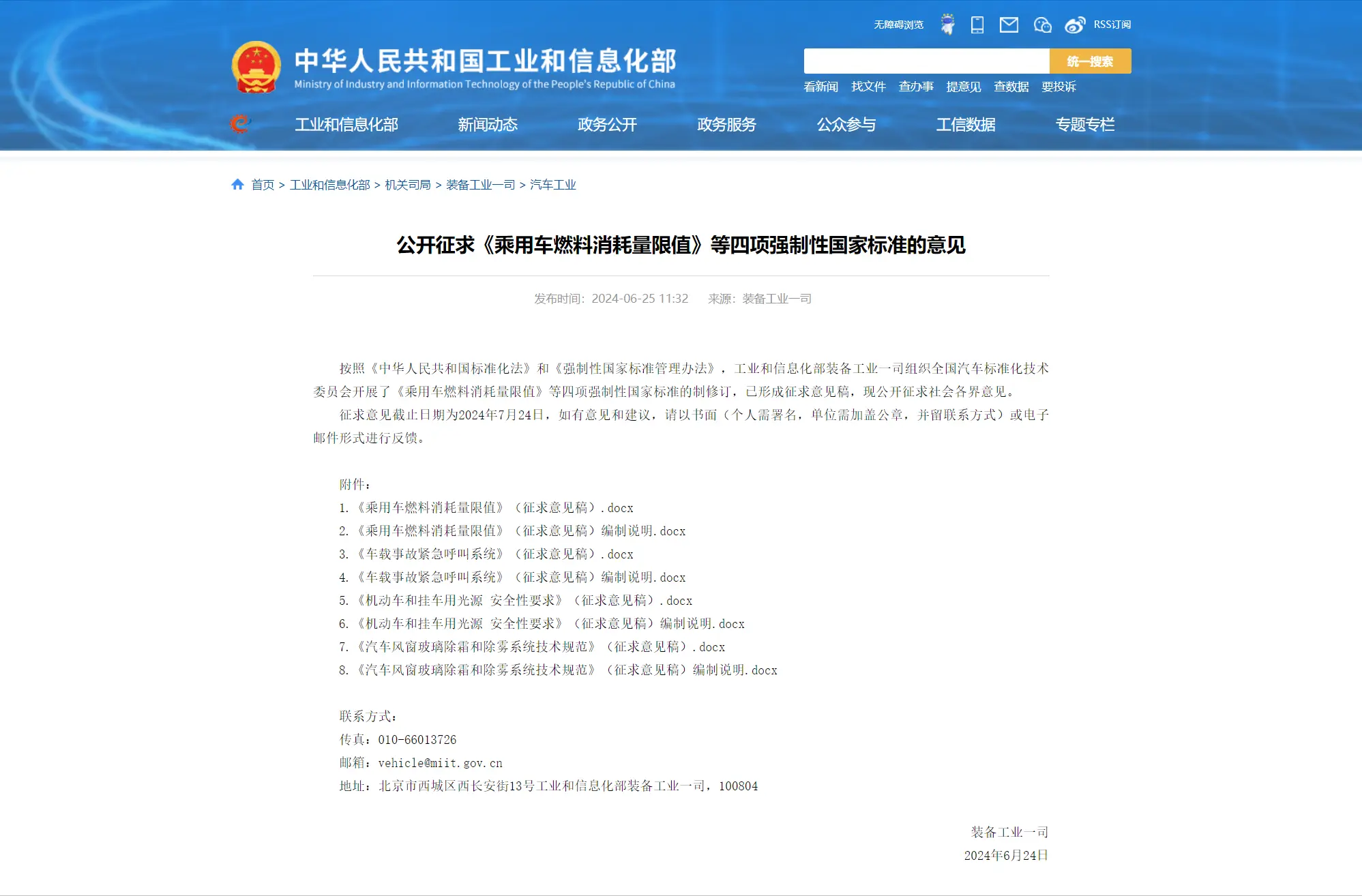The width and height of the screenshot is (1362, 896).
Task: Click the red swirl icon beside navigation menu
Action: 240,124
